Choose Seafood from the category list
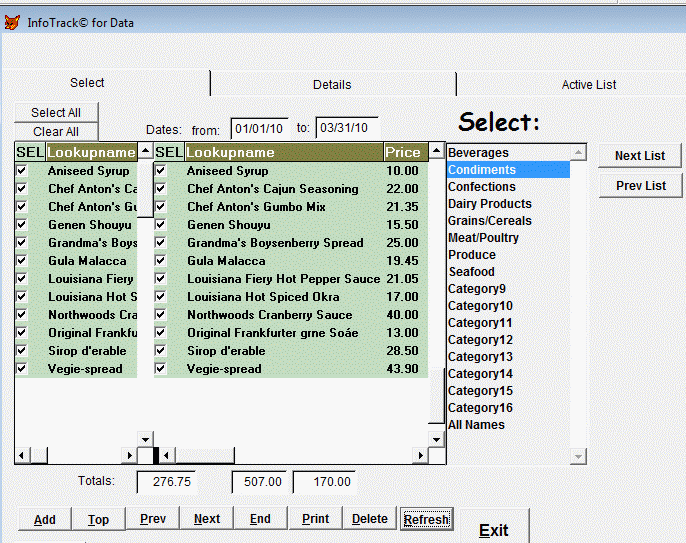The height and width of the screenshot is (543, 686). tap(471, 272)
